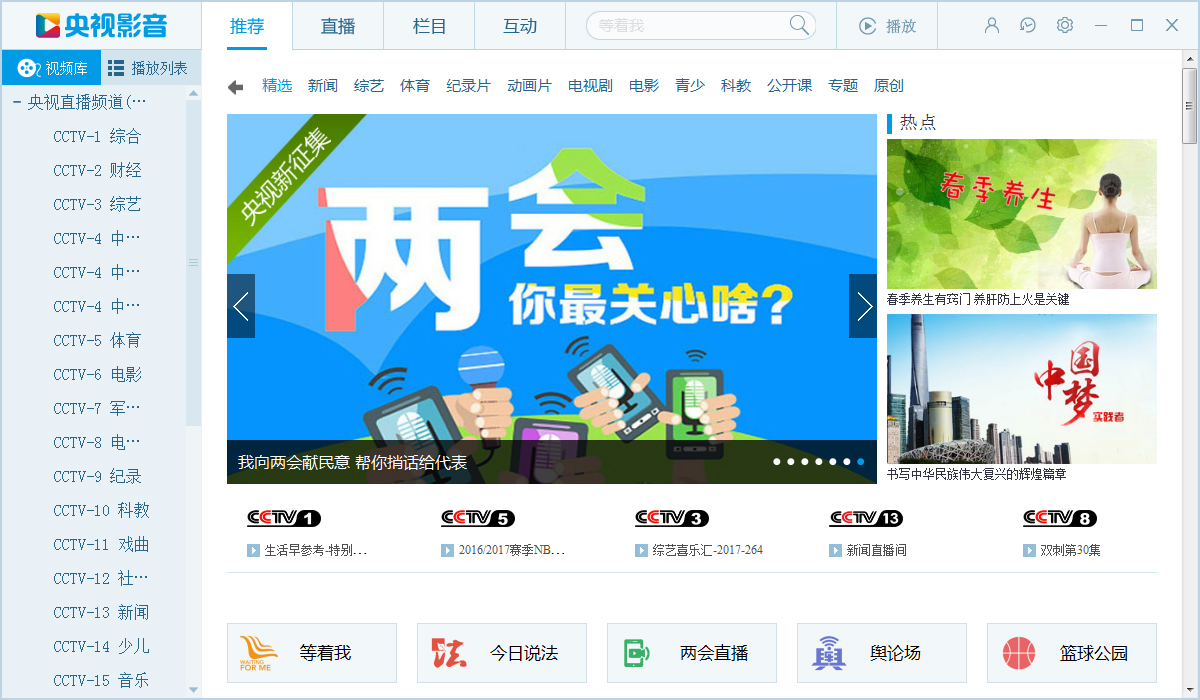Click the 央视影音 logo
This screenshot has height=700, width=1200.
101,25
